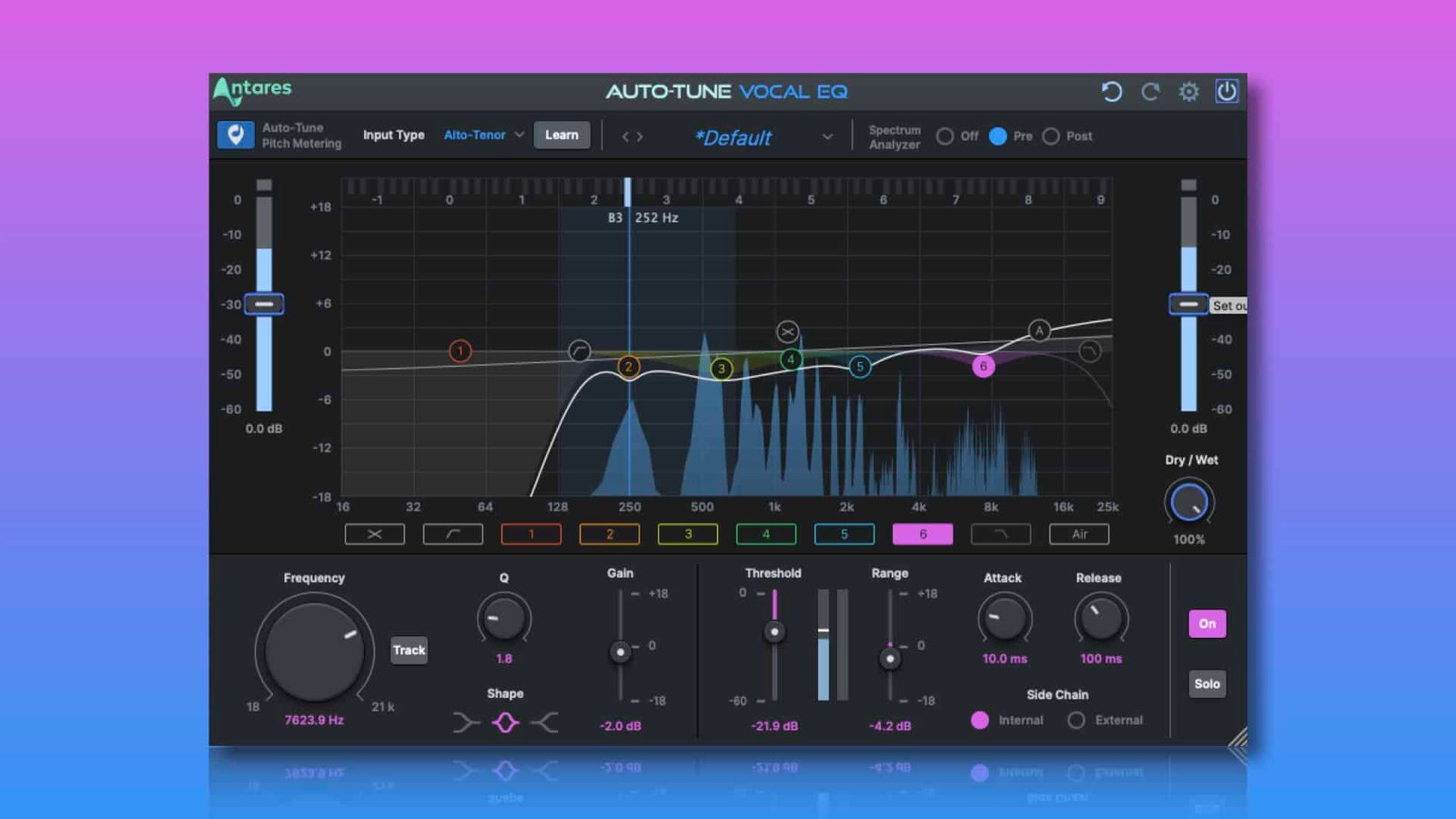Set Spectrum Analyzer to Pre
The width and height of the screenshot is (1456, 819).
coord(998,136)
